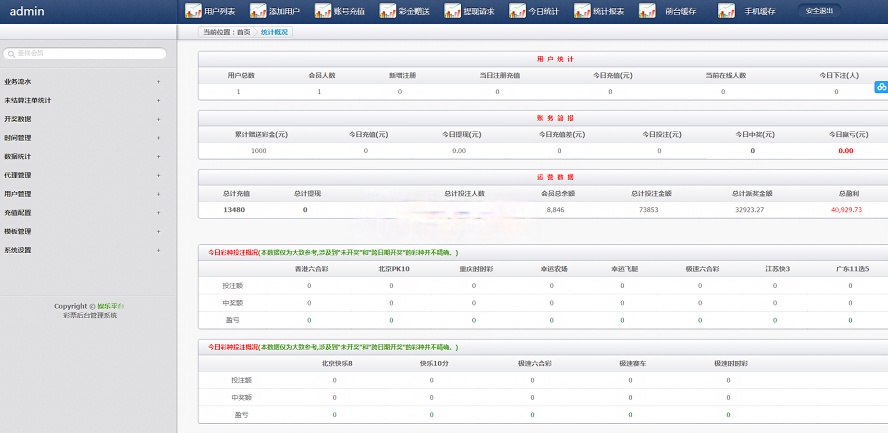Click the blue floating icon at right edge
This screenshot has width=888, height=433.
click(881, 87)
